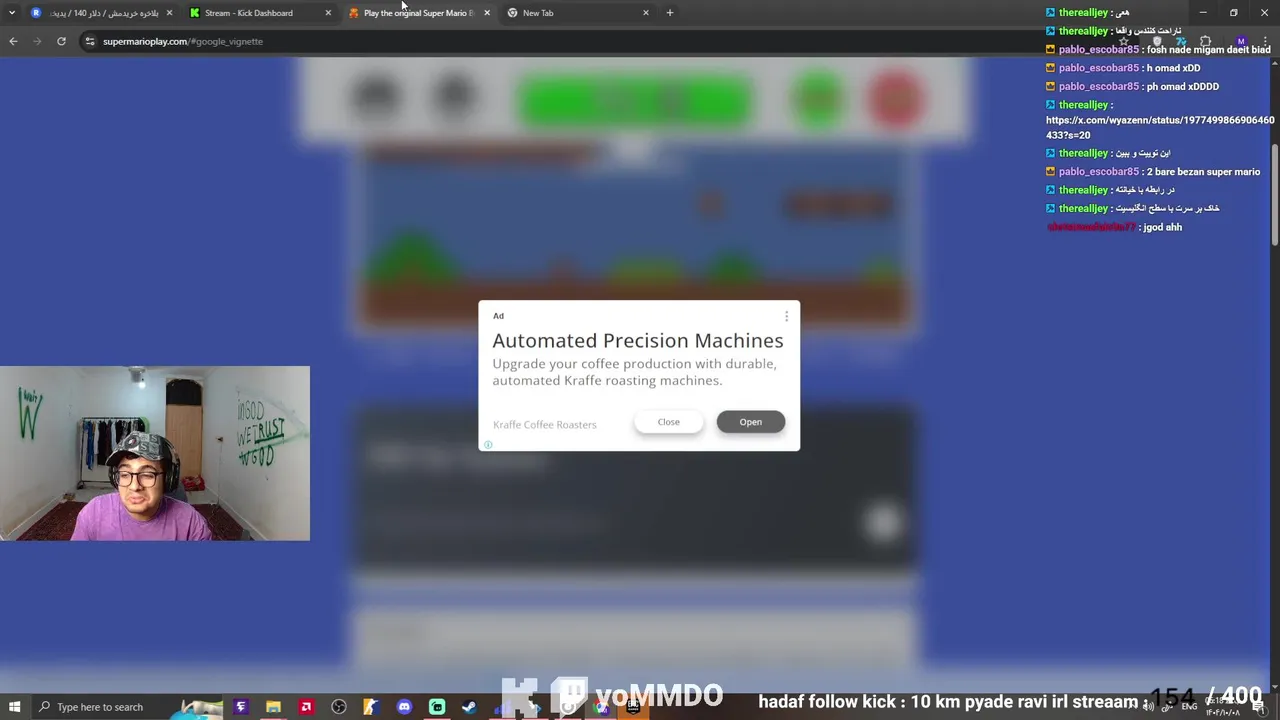Go back to the previous page
Screen dimensions: 1280x720
coord(13,41)
